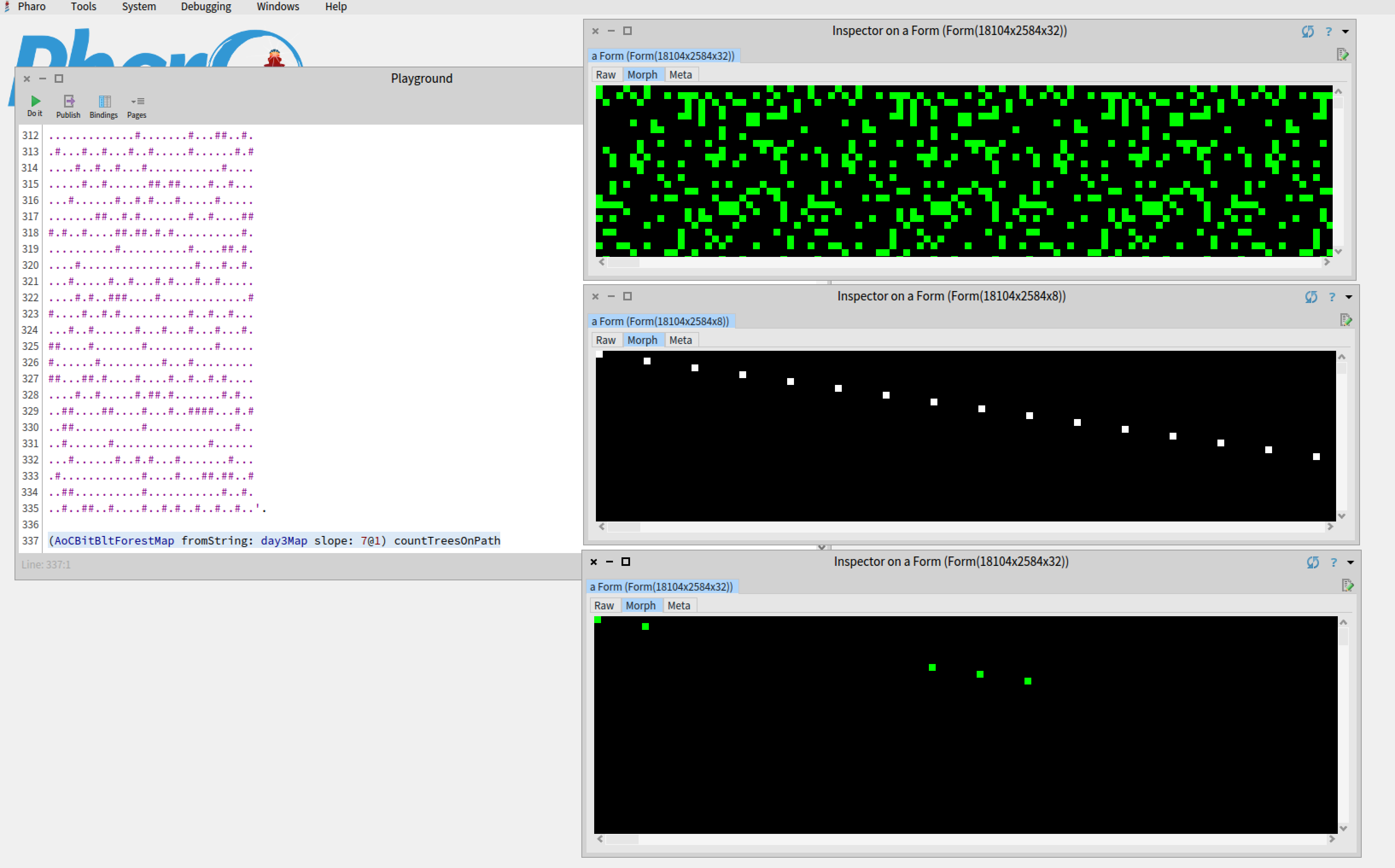Screen dimensions: 1395x868
Task: Click refresh icon in bottom Inspector window
Action: tap(1312, 562)
